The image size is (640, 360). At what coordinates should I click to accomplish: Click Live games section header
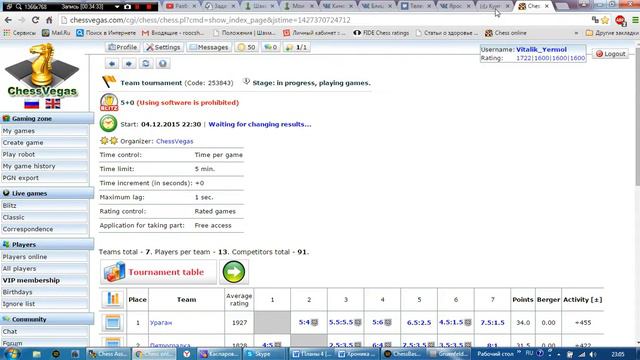47,193
